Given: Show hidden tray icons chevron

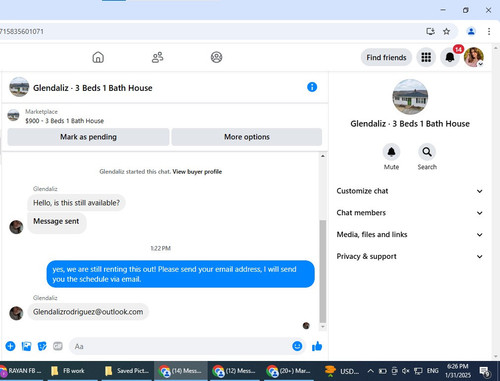Looking at the screenshot, I should 370,371.
